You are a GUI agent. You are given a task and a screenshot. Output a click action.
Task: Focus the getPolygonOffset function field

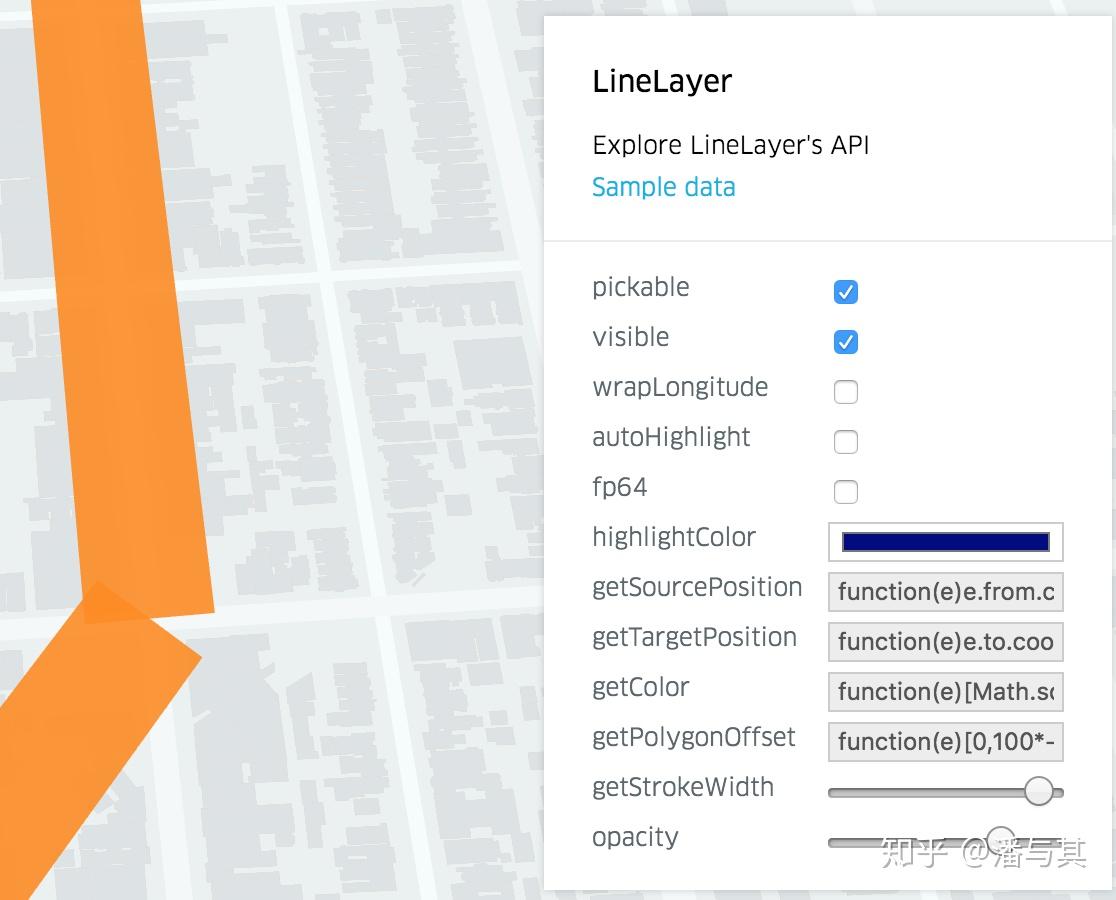pyautogui.click(x=945, y=742)
